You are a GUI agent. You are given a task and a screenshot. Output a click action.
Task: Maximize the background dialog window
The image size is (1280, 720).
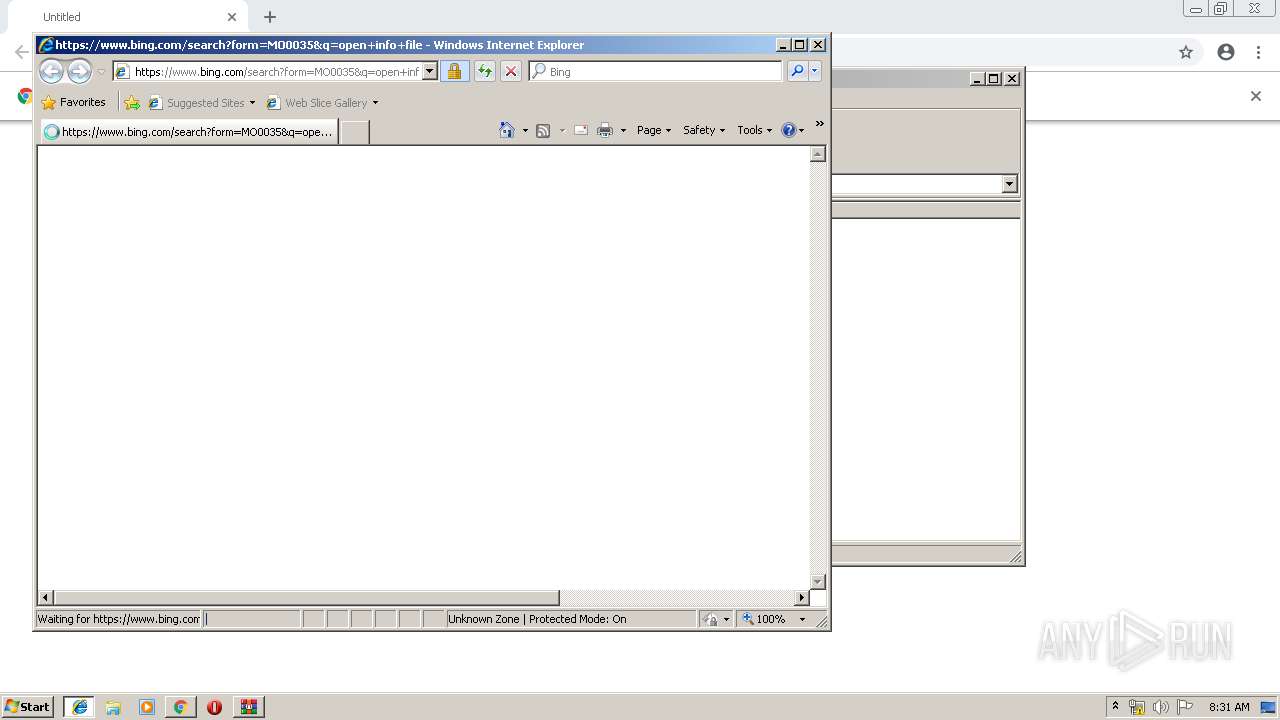click(x=994, y=78)
